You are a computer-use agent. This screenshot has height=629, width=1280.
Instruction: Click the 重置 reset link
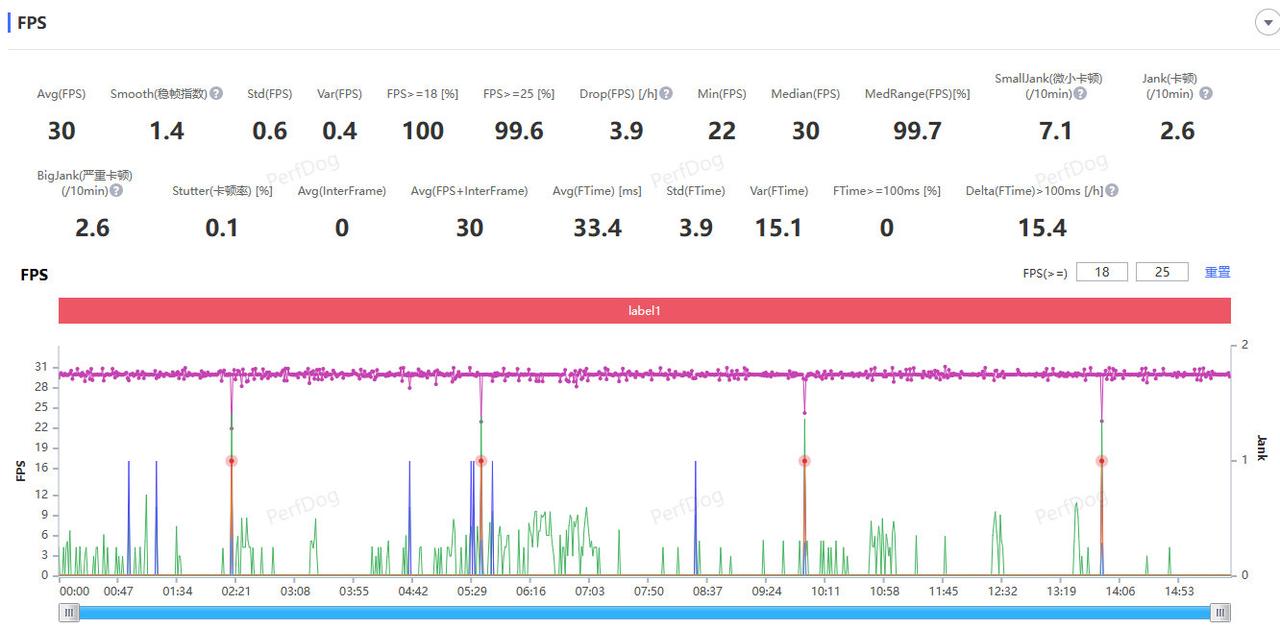pos(1217,272)
